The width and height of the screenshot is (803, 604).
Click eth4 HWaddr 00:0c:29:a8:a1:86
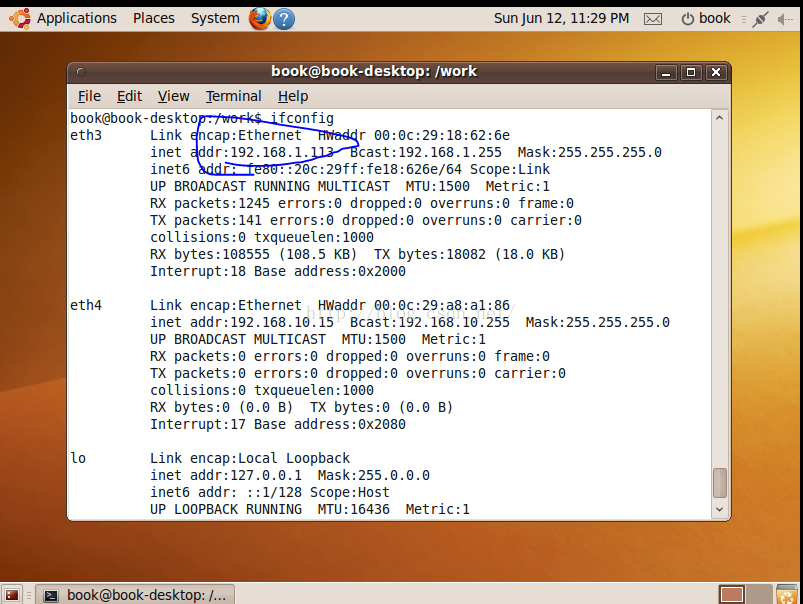[414, 305]
